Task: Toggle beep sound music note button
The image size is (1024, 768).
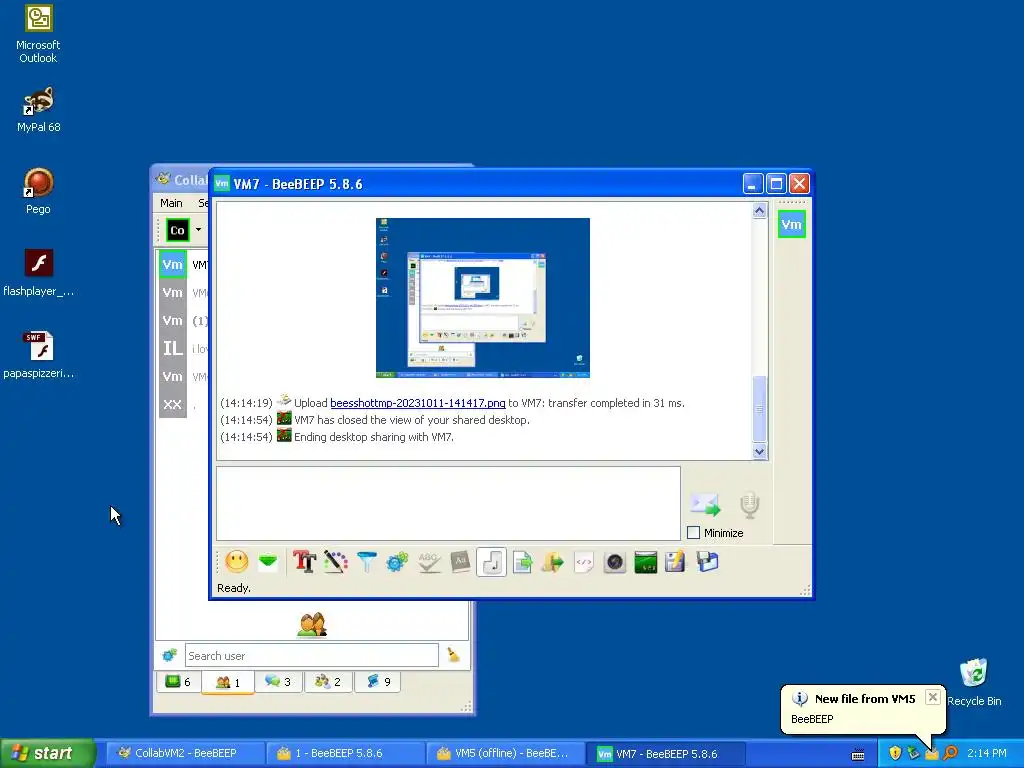Action: (x=492, y=562)
